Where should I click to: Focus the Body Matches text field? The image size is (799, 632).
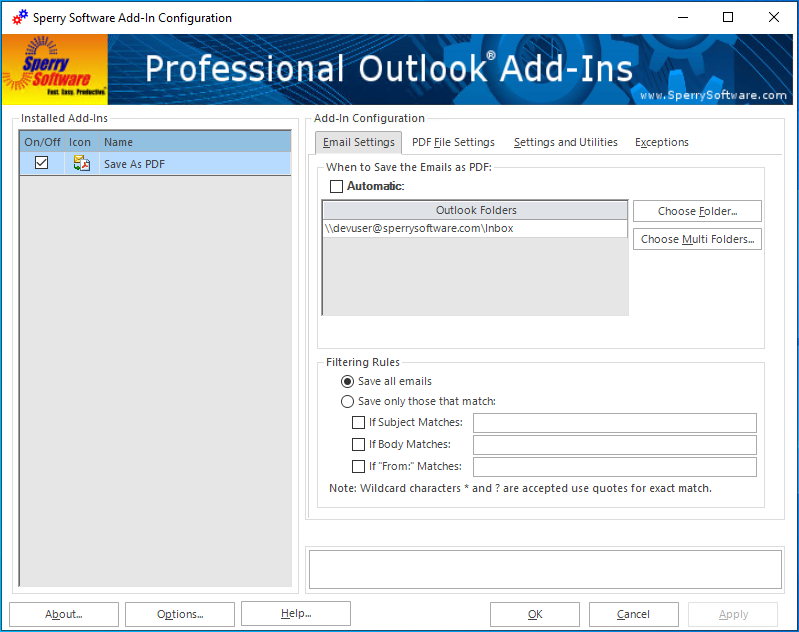(x=615, y=445)
